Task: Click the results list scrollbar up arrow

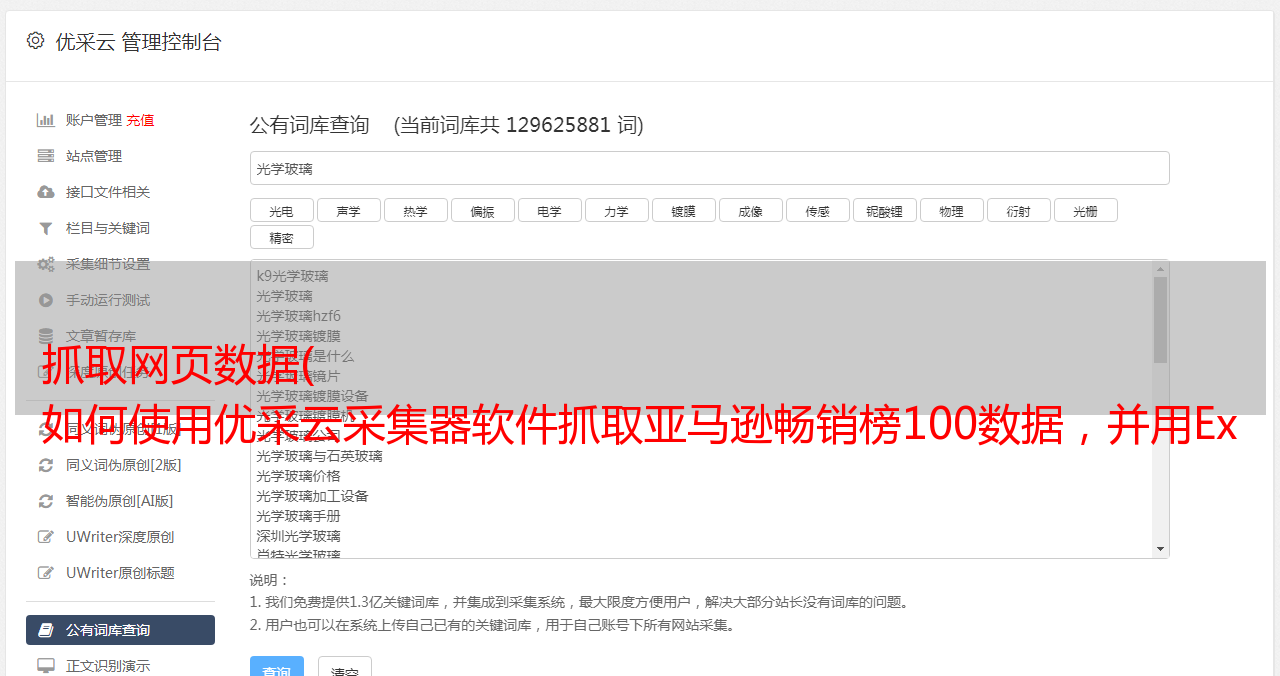Action: (1160, 269)
